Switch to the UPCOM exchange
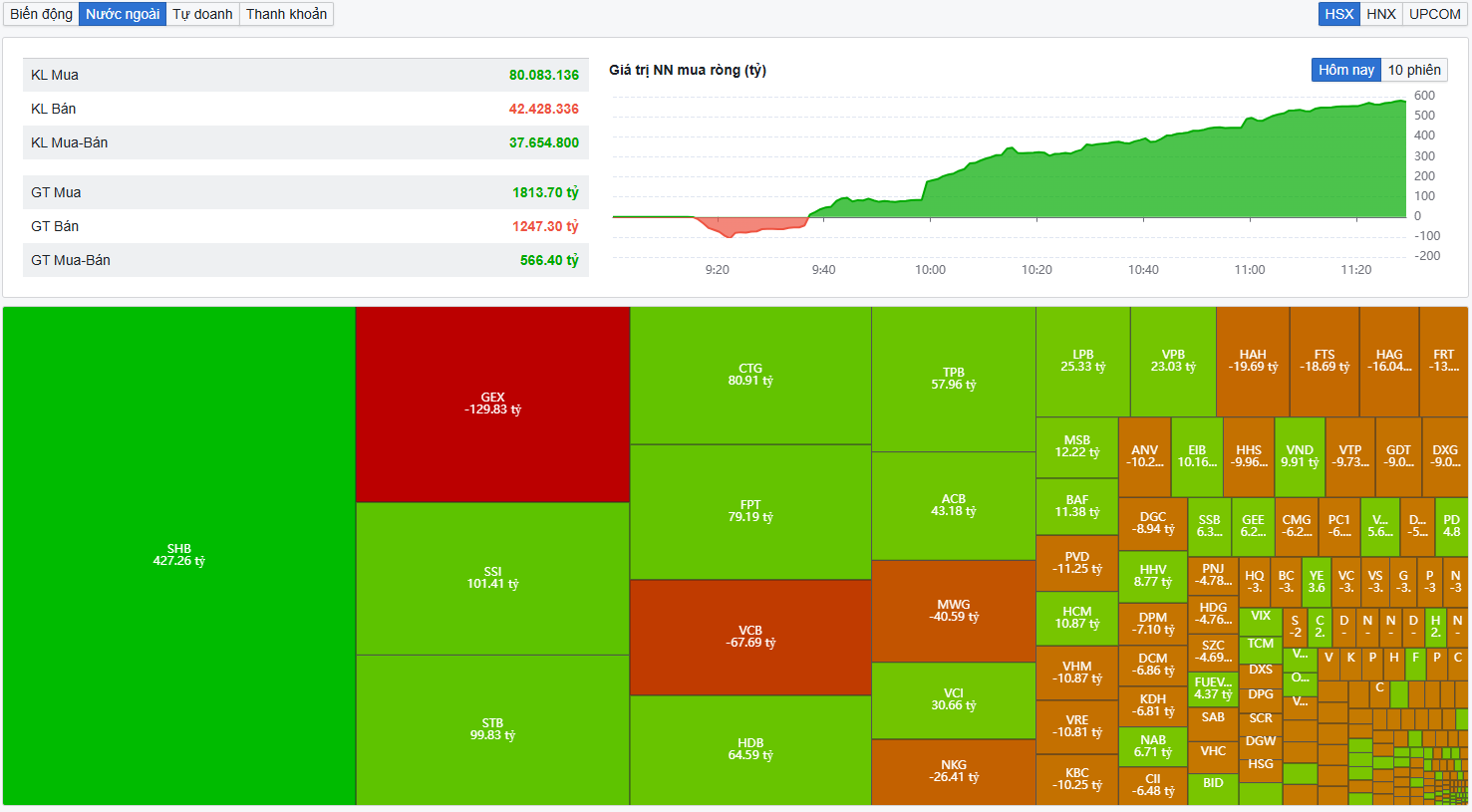The image size is (1472, 812). 1434,14
